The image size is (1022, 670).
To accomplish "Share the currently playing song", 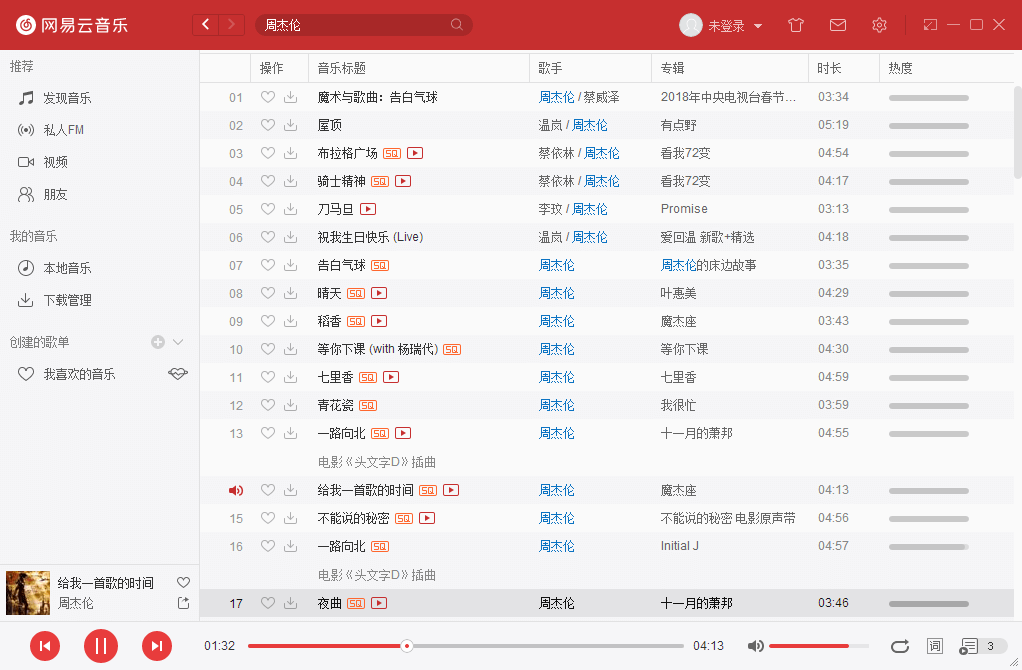I will tap(184, 603).
